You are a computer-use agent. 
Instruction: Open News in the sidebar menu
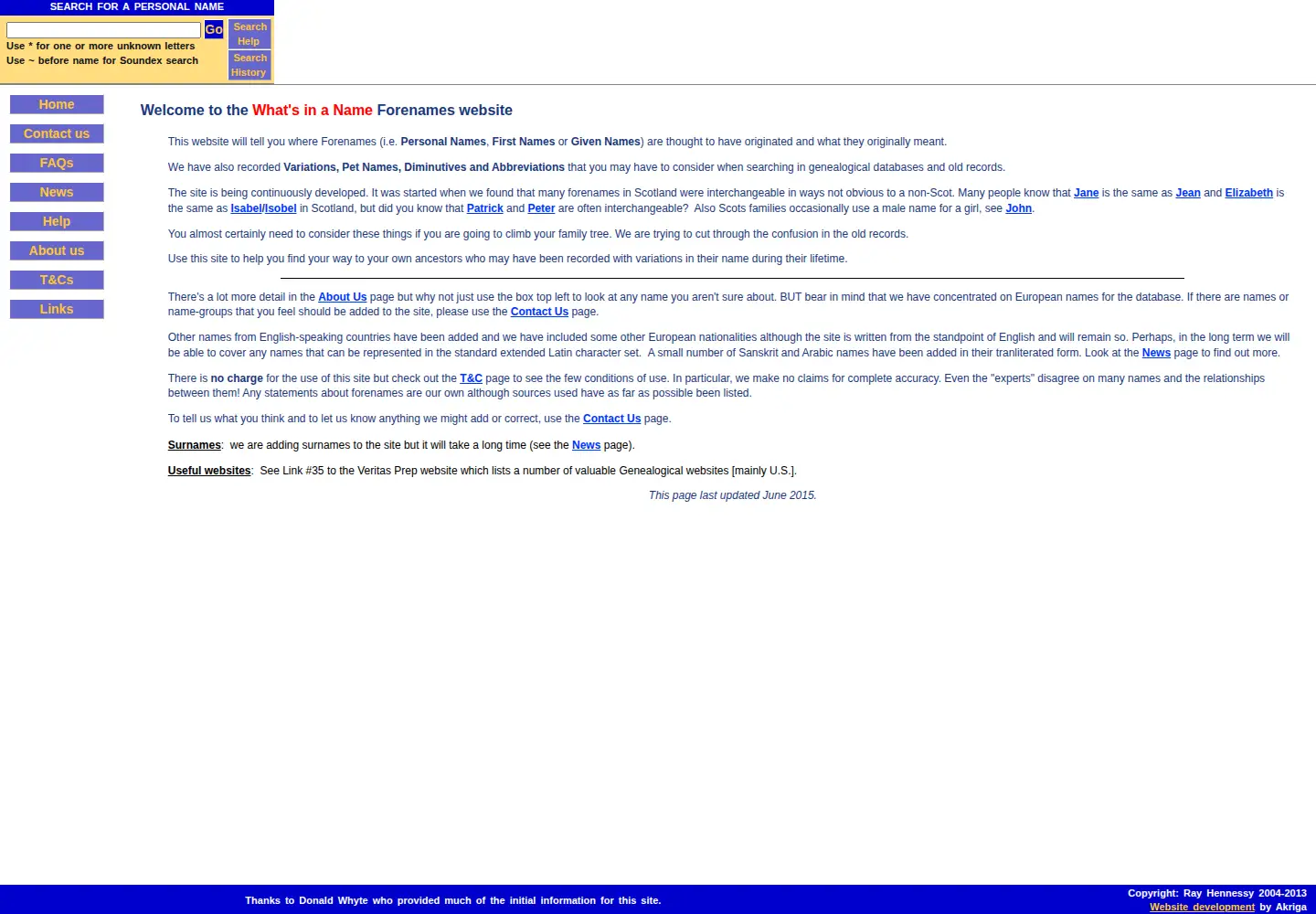pyautogui.click(x=57, y=192)
